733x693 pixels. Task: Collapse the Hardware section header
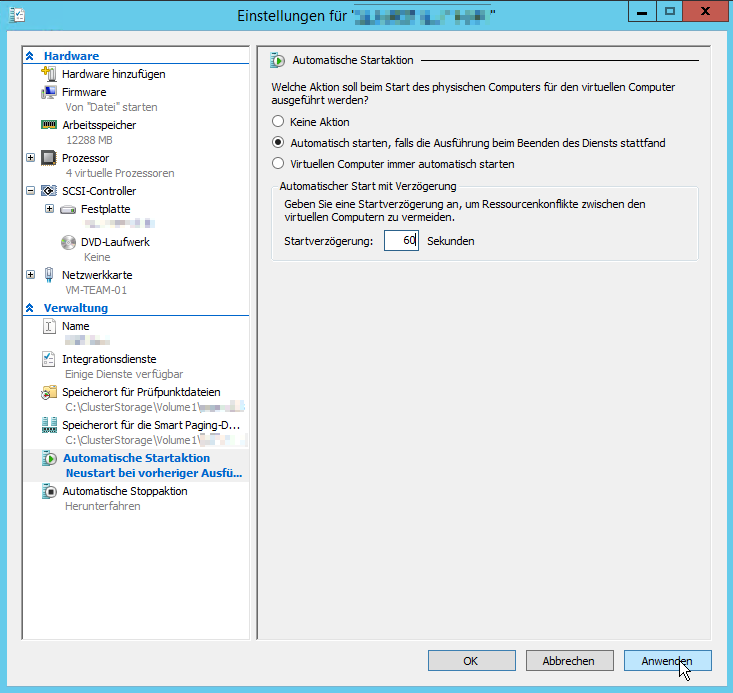(x=30, y=56)
